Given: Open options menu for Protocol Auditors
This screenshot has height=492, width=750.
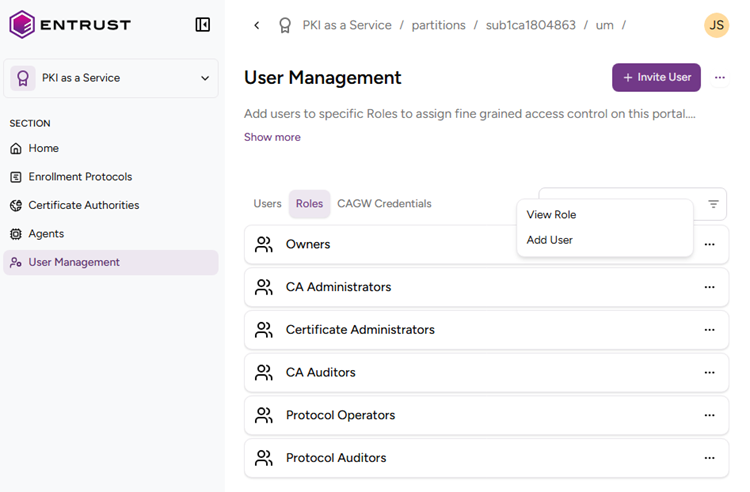Looking at the screenshot, I should tap(709, 458).
